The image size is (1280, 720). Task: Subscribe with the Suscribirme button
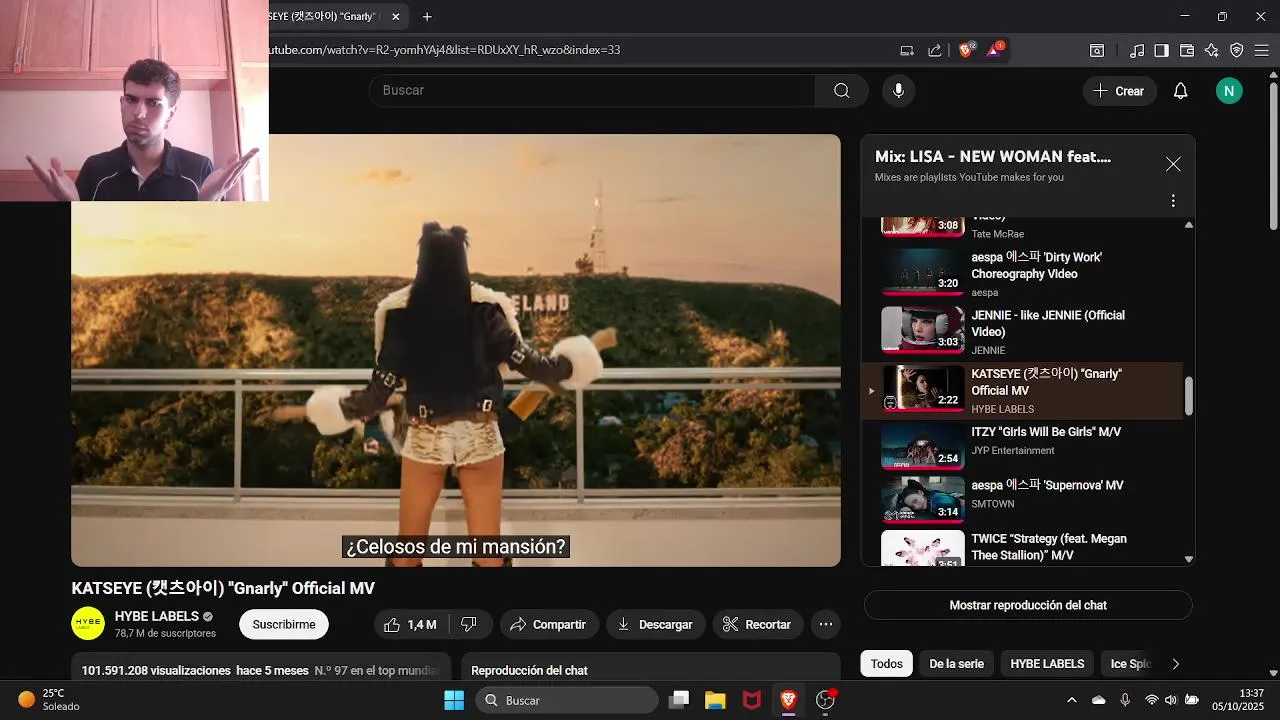(284, 624)
